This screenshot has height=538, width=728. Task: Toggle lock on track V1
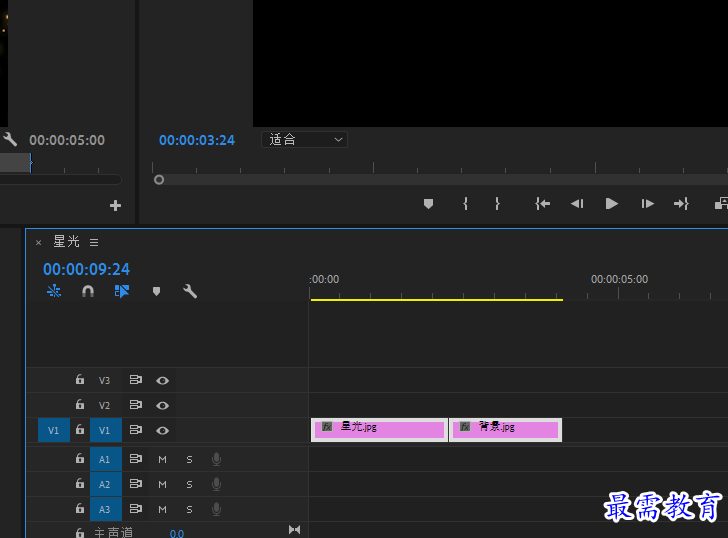tap(80, 430)
